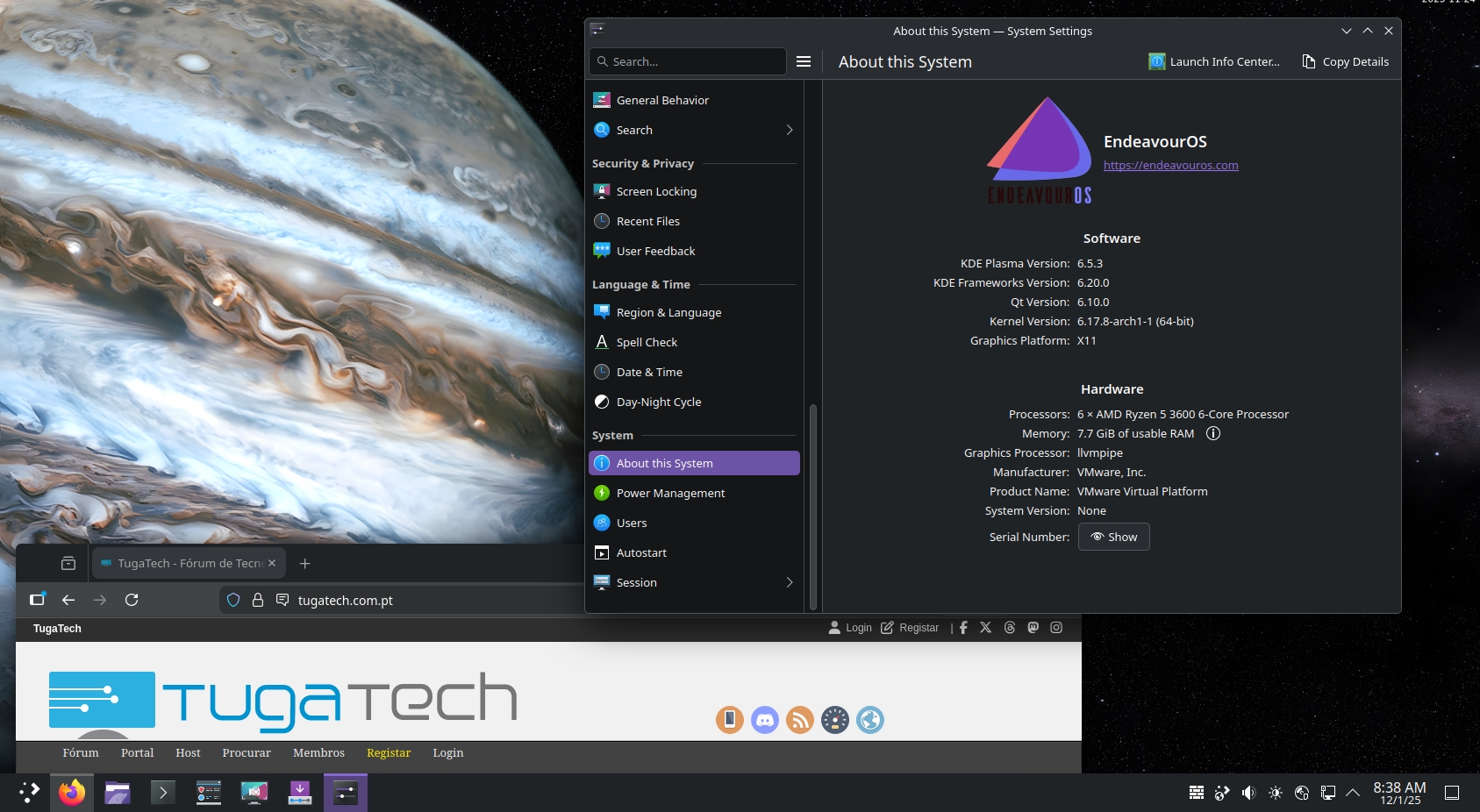This screenshot has height=812, width=1480.
Task: Open the RSS feed icon
Action: (x=799, y=720)
